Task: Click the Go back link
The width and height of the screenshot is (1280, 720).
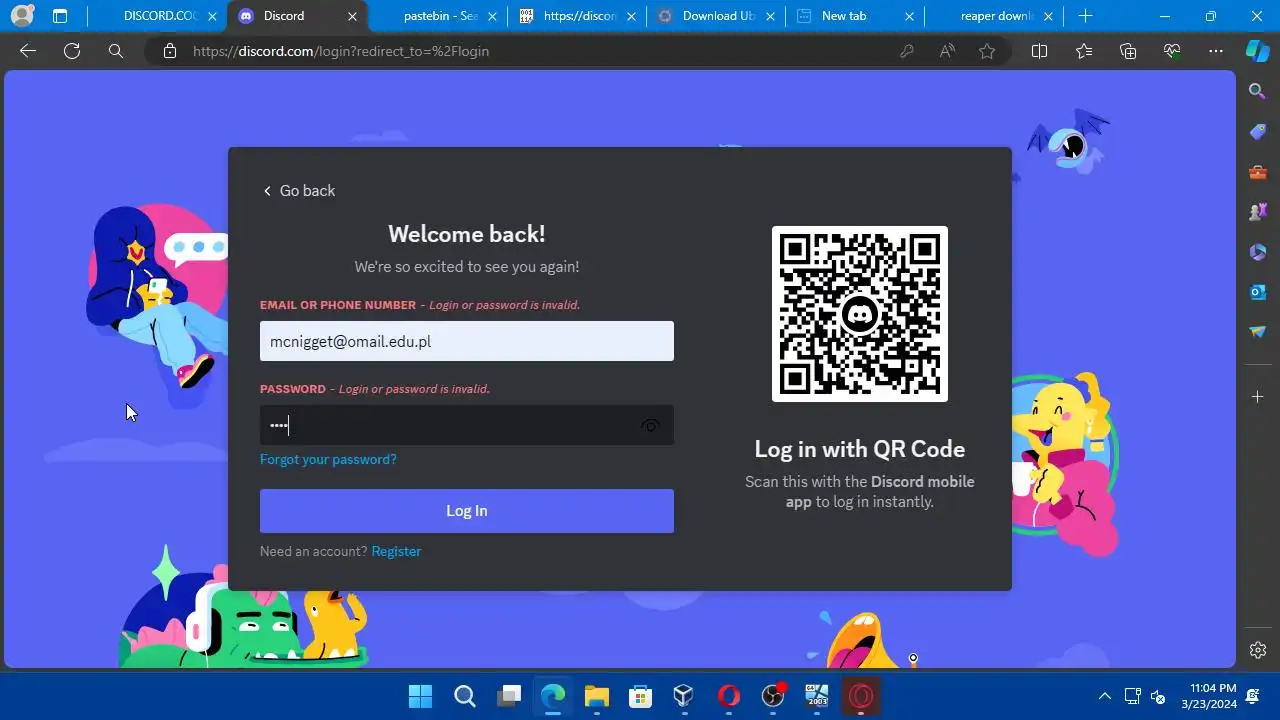Action: (299, 191)
